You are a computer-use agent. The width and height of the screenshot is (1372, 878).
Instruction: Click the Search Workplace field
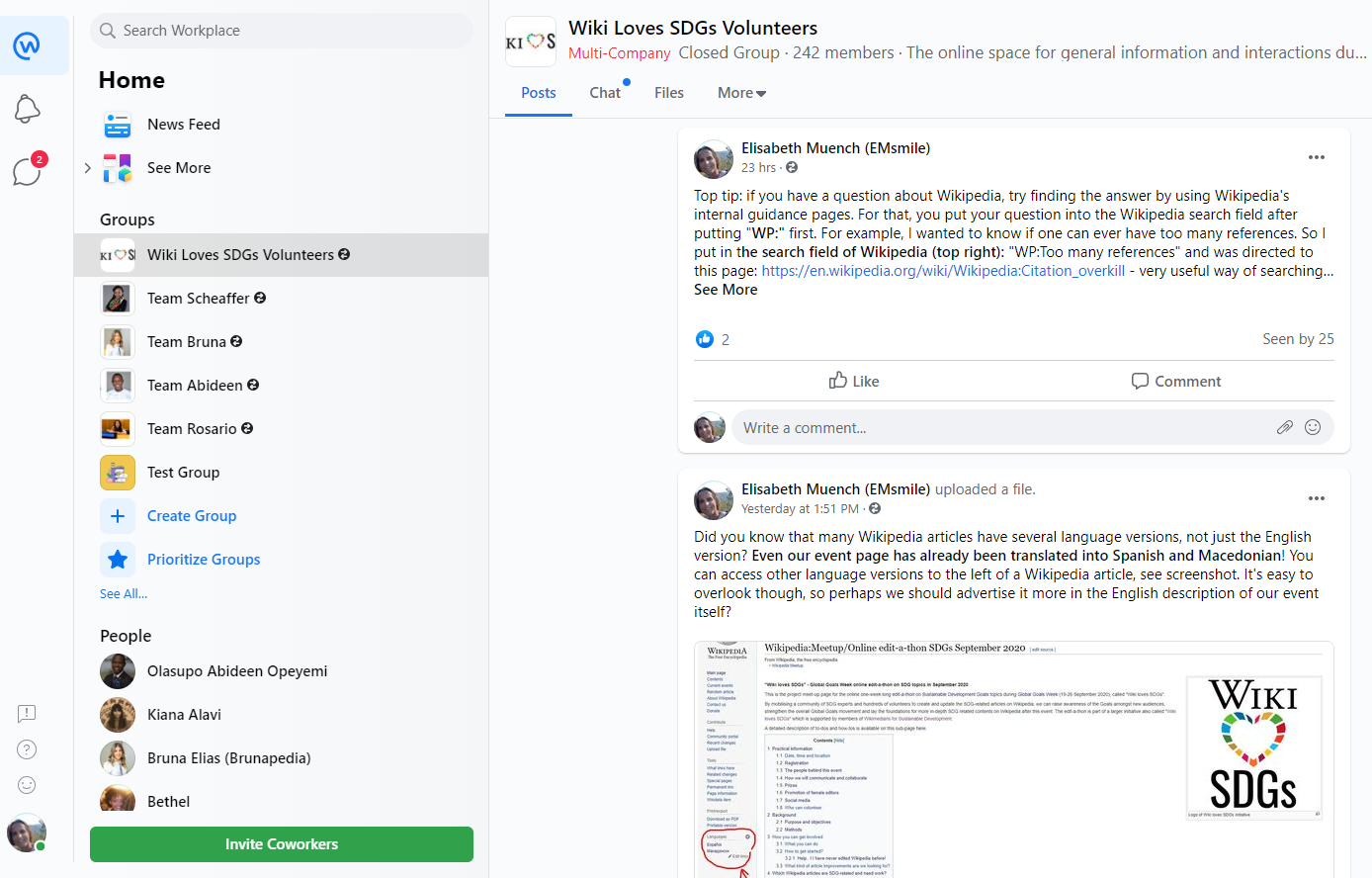coord(282,31)
